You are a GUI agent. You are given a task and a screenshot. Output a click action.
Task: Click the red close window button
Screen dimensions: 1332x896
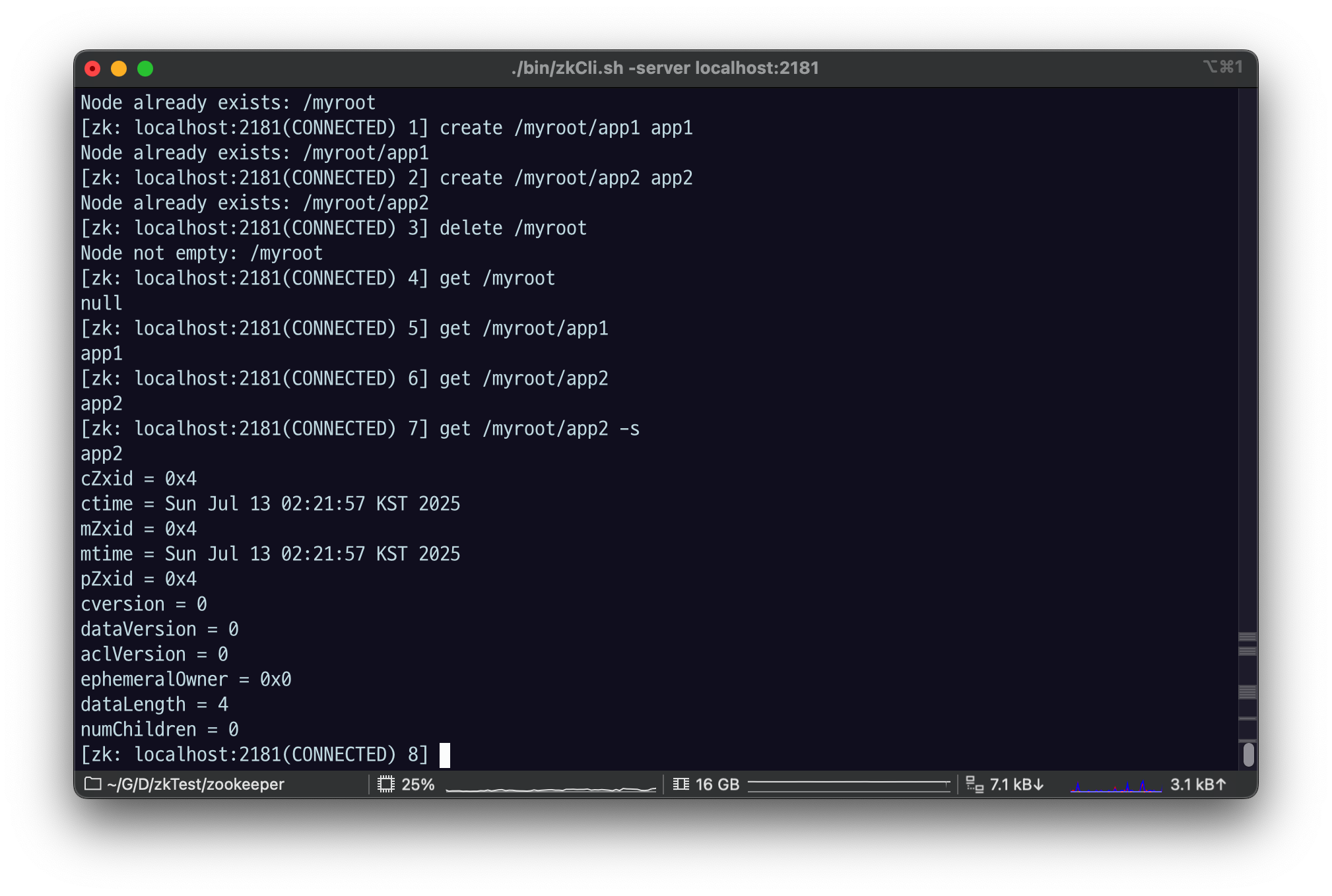click(93, 69)
